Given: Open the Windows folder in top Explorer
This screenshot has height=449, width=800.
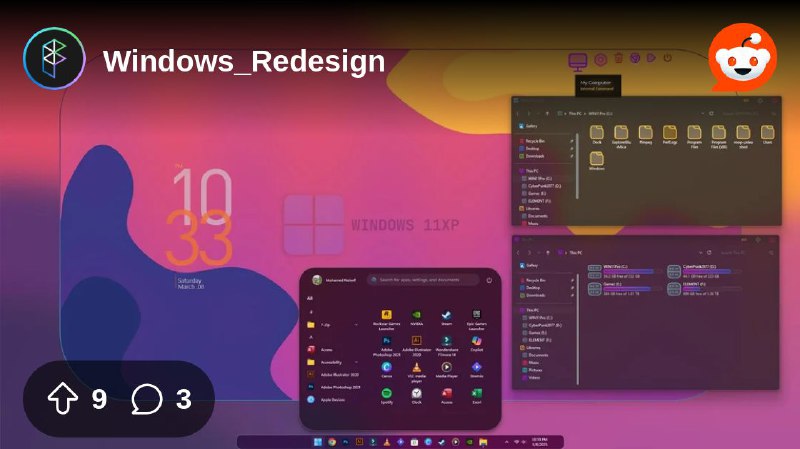Looking at the screenshot, I should click(x=596, y=161).
